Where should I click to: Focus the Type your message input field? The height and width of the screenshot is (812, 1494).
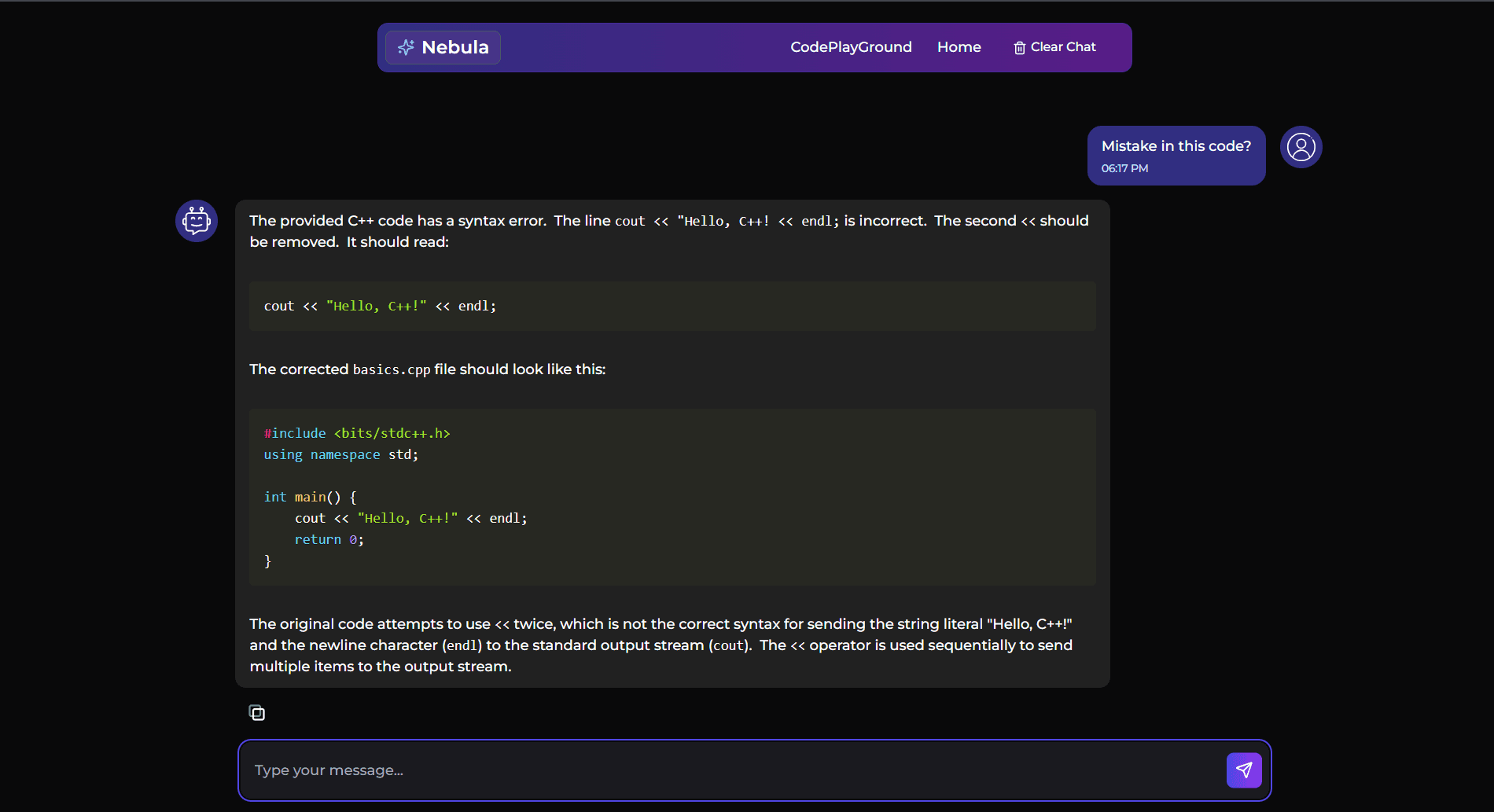pyautogui.click(x=731, y=770)
